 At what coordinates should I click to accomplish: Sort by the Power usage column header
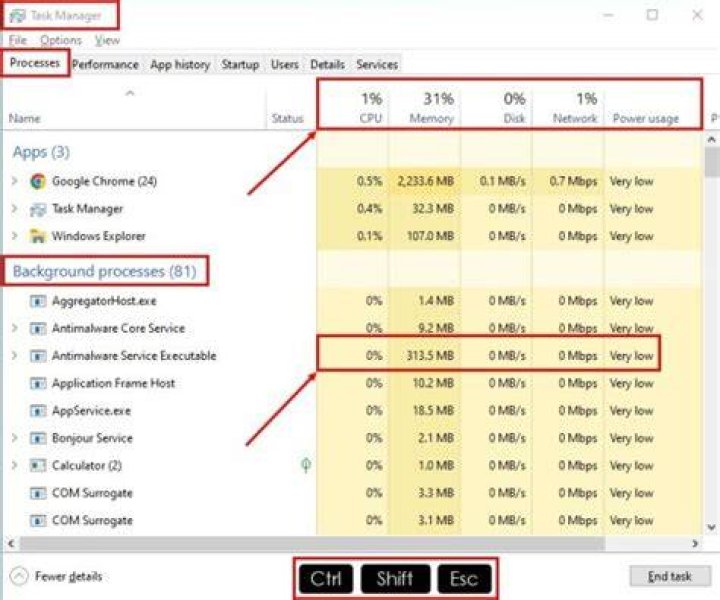click(646, 119)
